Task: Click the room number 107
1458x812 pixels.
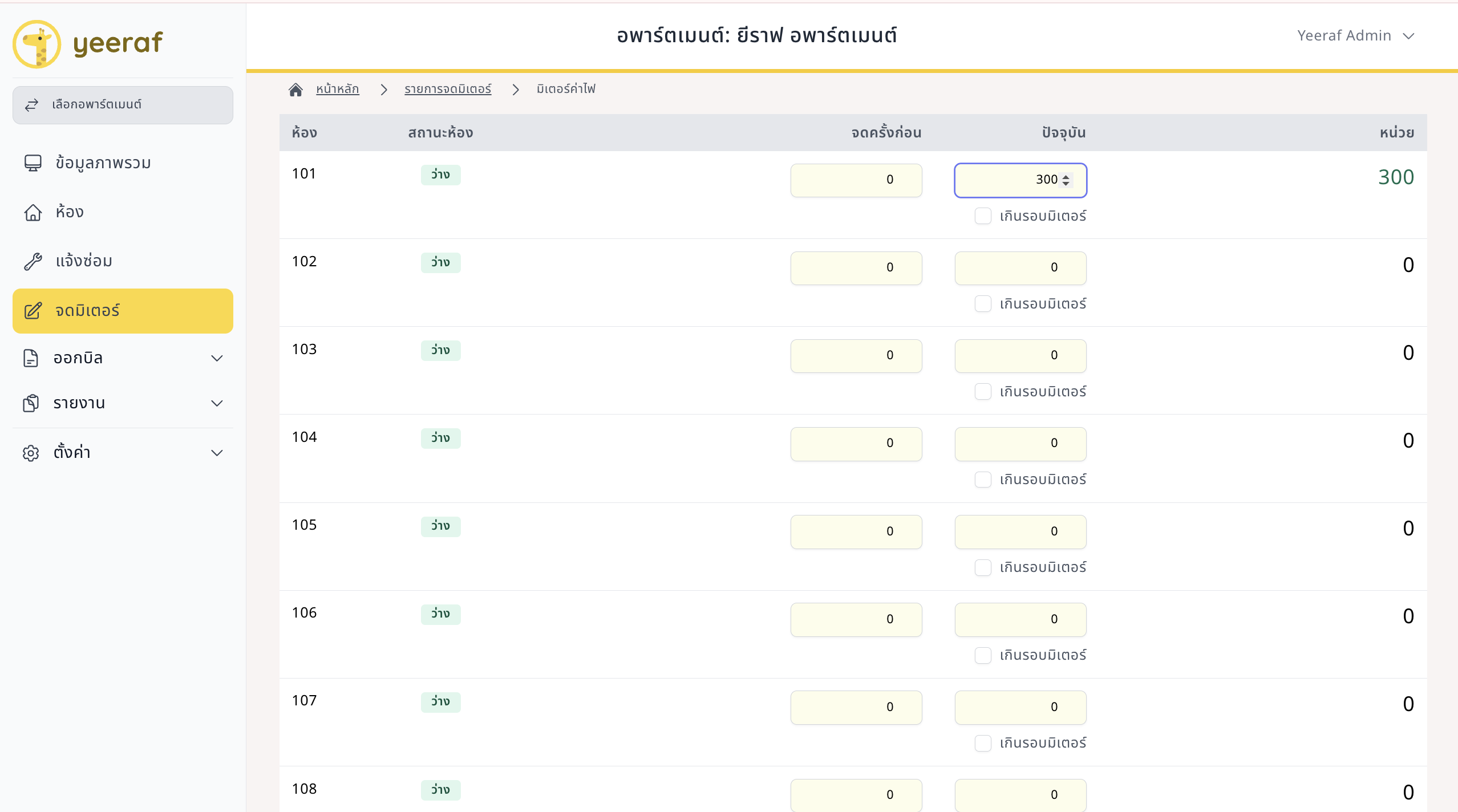Action: click(x=304, y=700)
